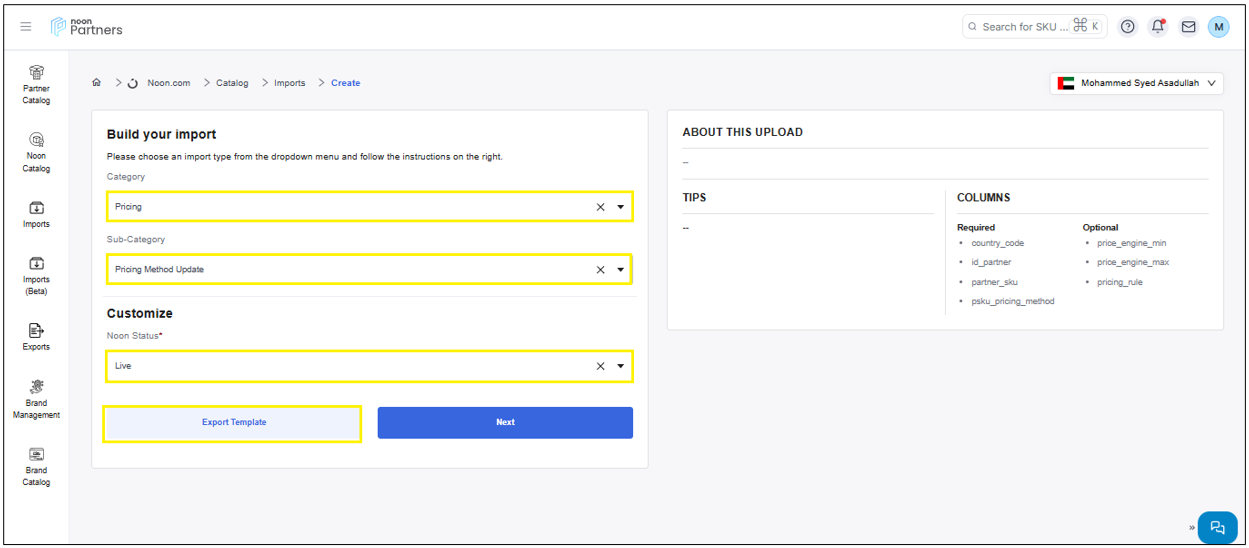Open Noon Catalog in the sidebar

coord(37,152)
